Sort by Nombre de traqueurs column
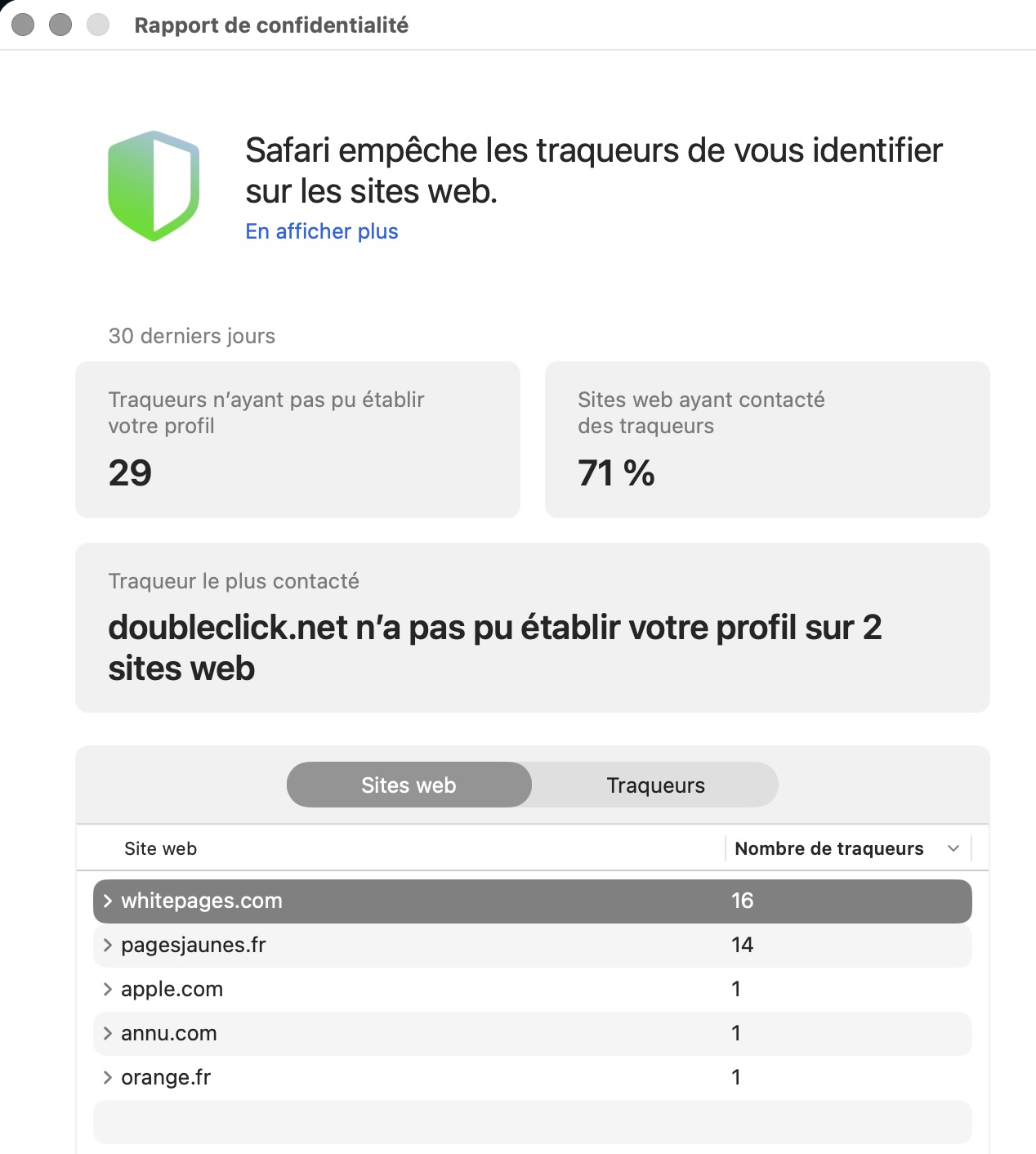This screenshot has height=1154, width=1036. point(828,848)
